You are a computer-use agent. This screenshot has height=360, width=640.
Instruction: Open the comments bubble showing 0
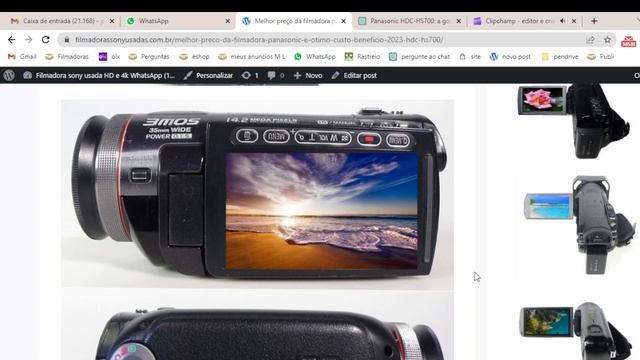pos(276,75)
